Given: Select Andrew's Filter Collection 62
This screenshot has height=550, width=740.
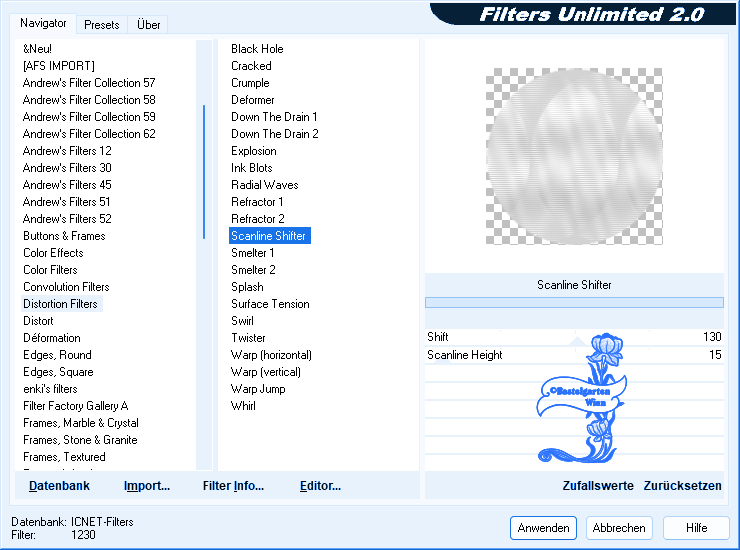Looking at the screenshot, I should pos(89,134).
